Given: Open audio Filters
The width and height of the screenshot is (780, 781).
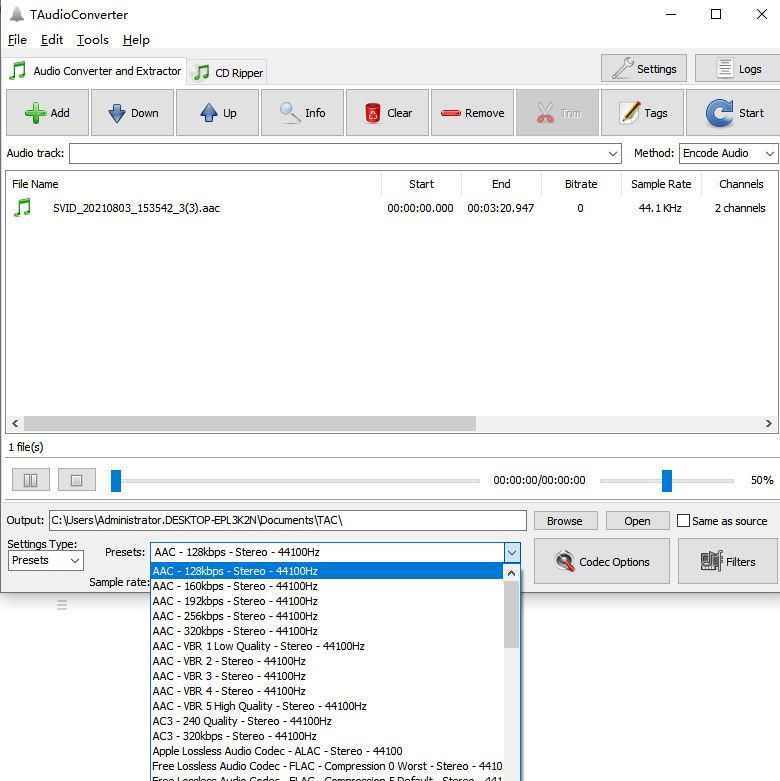Looking at the screenshot, I should pyautogui.click(x=727, y=561).
